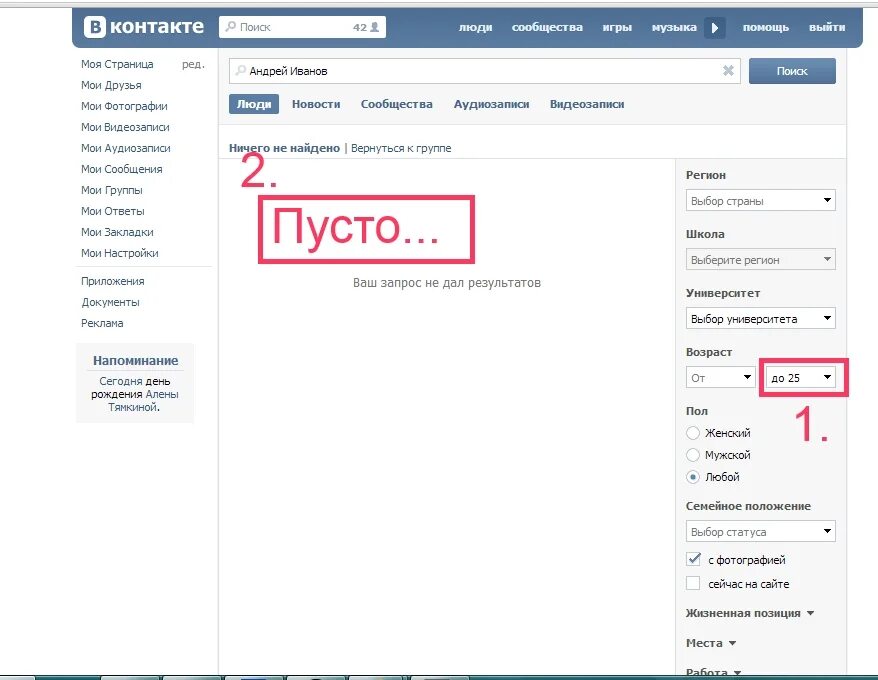
Task: Click the VKontakte logo
Action: coord(144,27)
